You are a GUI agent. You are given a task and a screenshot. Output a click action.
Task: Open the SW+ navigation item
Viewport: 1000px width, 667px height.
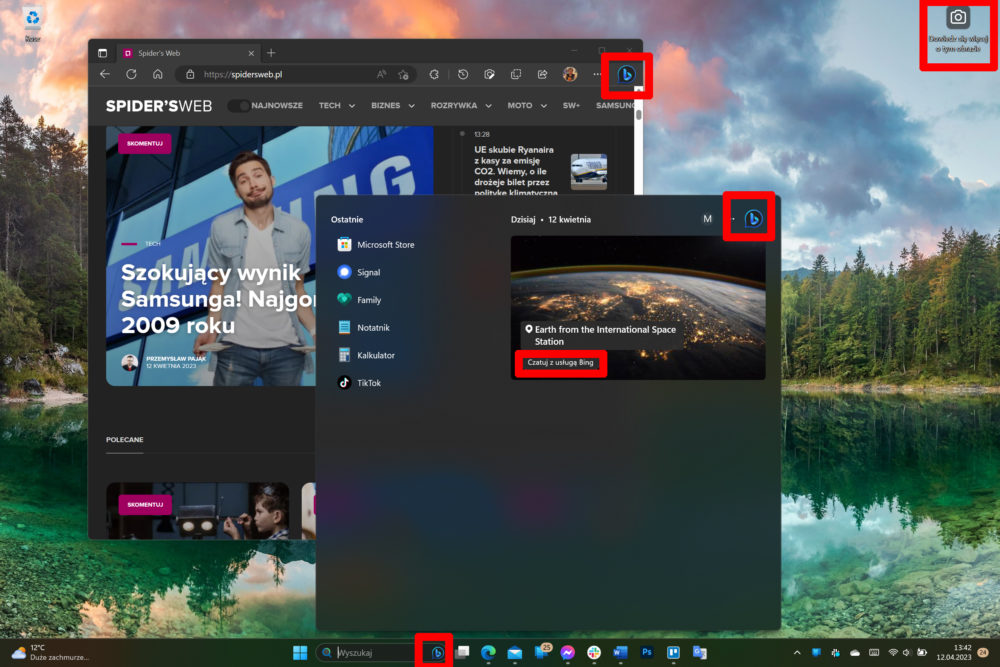[571, 106]
